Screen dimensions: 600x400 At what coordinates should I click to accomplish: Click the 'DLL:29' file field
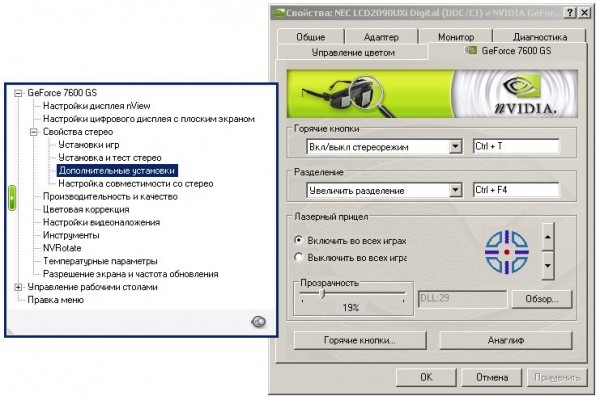pyautogui.click(x=462, y=299)
